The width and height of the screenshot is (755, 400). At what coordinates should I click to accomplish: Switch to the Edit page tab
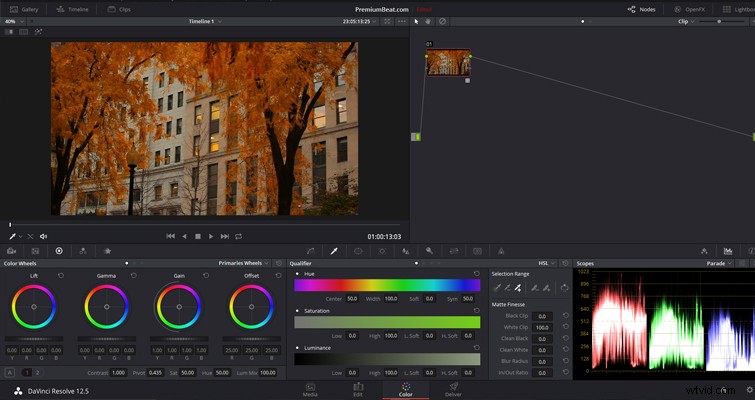click(x=358, y=389)
